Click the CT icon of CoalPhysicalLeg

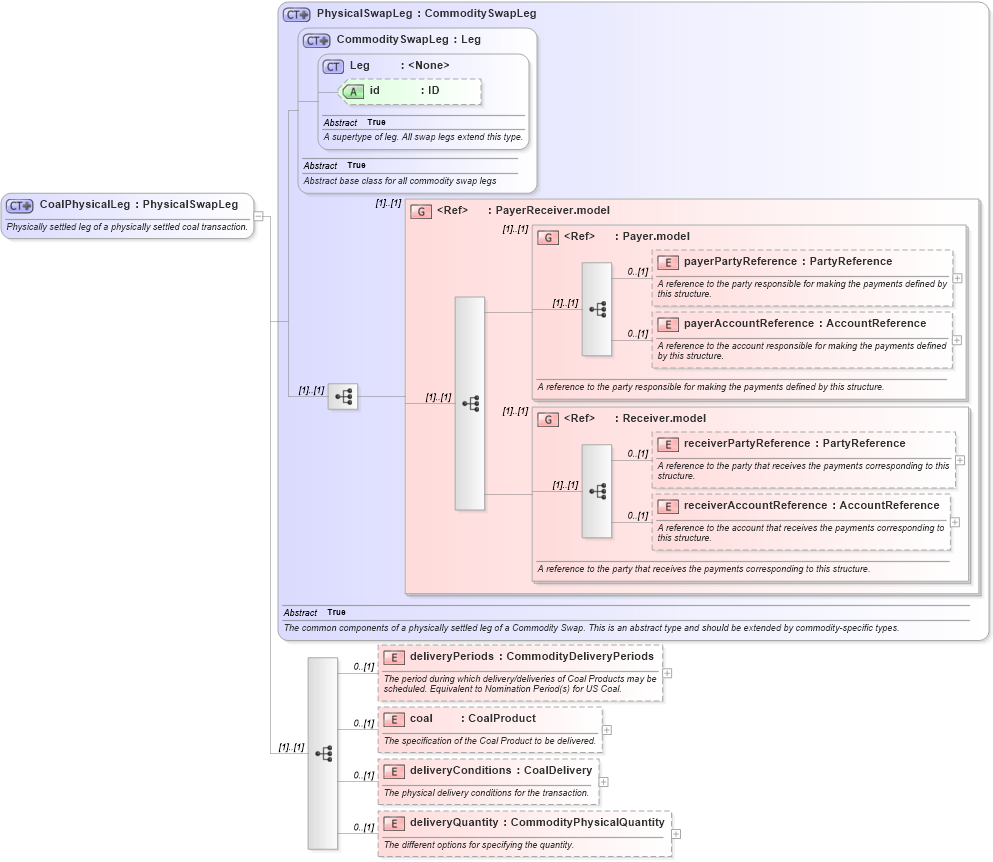coord(20,206)
